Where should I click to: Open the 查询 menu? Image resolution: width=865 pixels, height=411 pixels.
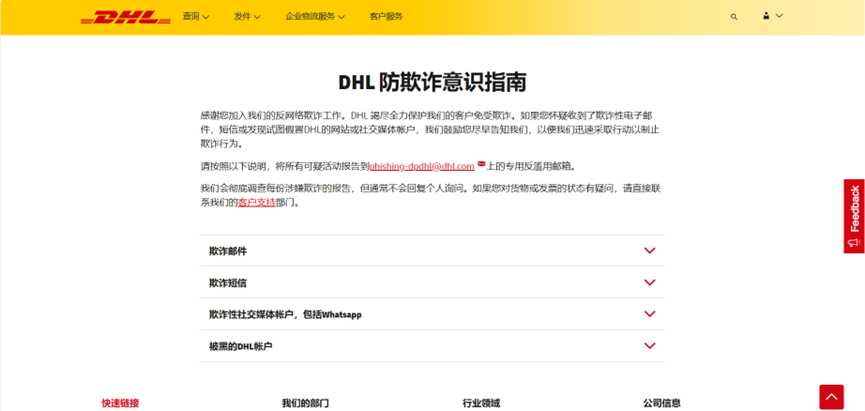coord(196,17)
